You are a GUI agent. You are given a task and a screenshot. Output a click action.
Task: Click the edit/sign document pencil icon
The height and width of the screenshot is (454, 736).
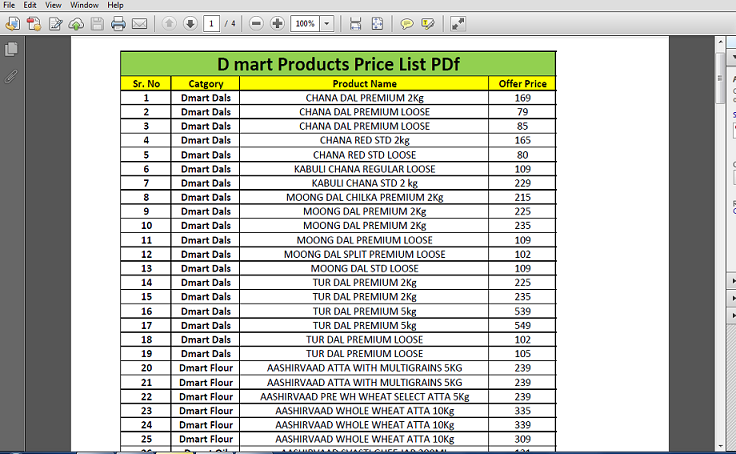(55, 23)
